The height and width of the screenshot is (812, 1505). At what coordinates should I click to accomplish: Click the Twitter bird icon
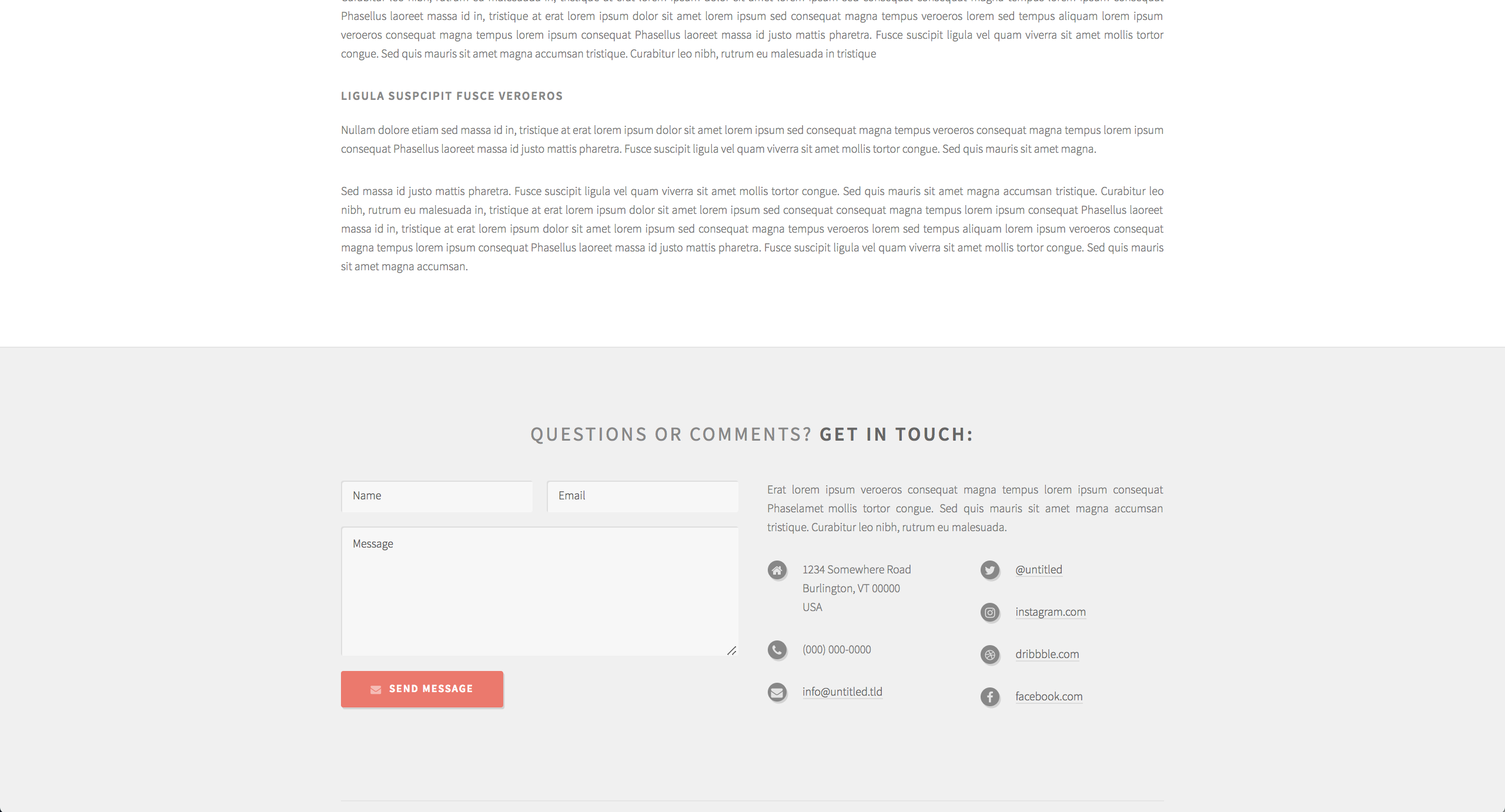point(990,570)
